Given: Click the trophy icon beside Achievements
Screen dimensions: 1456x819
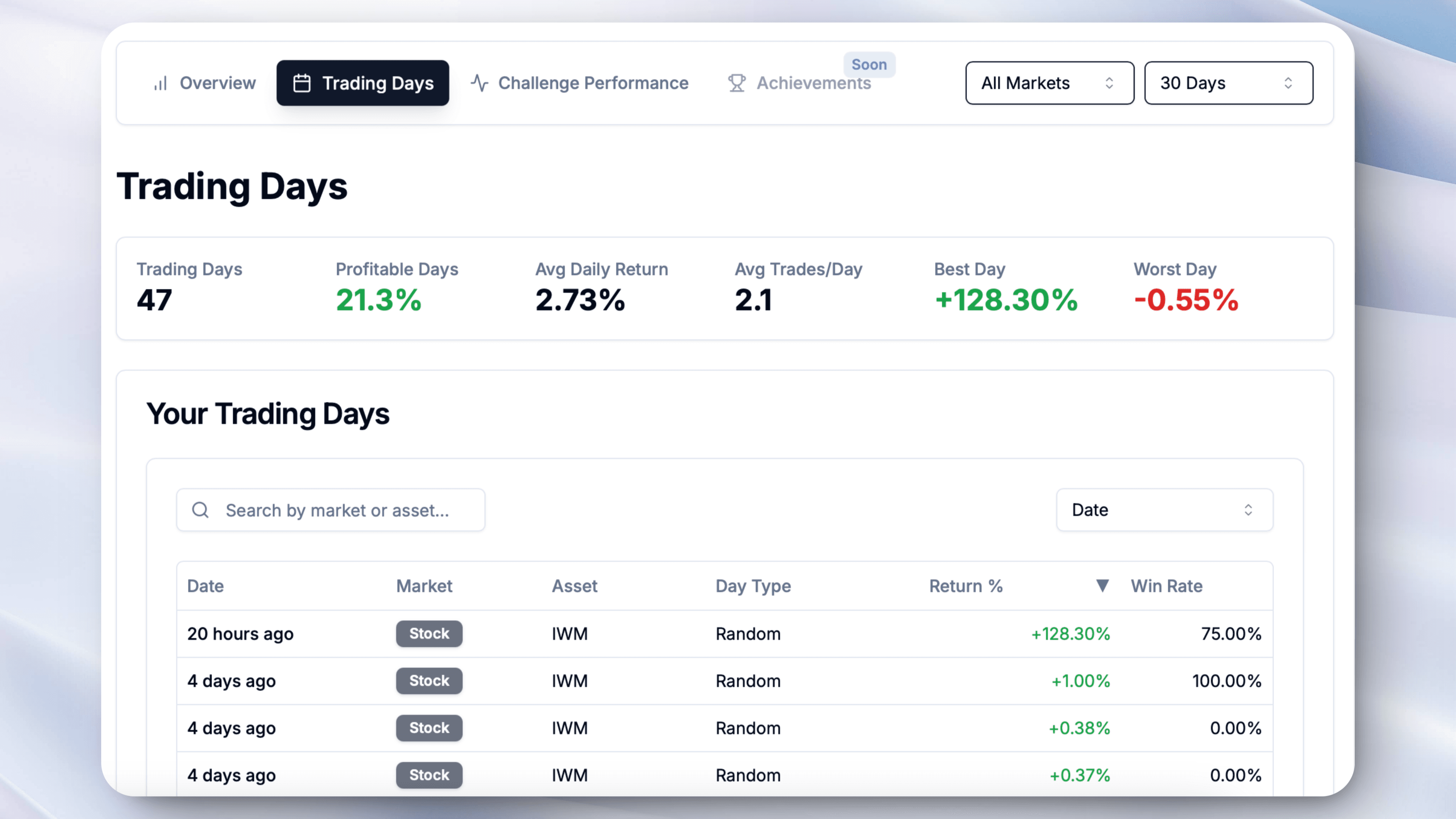Looking at the screenshot, I should [x=736, y=83].
